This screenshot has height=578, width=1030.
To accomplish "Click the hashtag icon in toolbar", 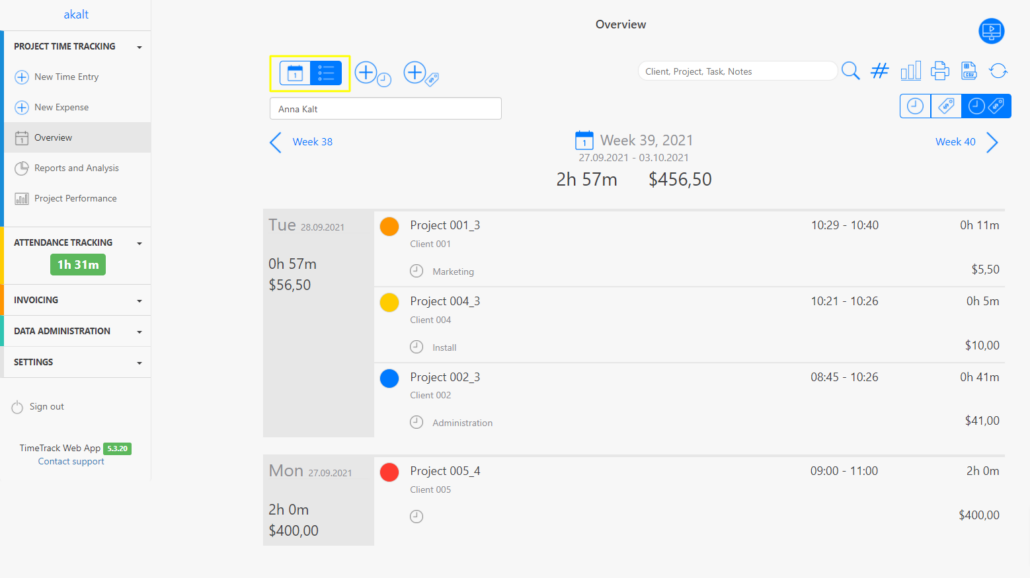I will pos(880,71).
